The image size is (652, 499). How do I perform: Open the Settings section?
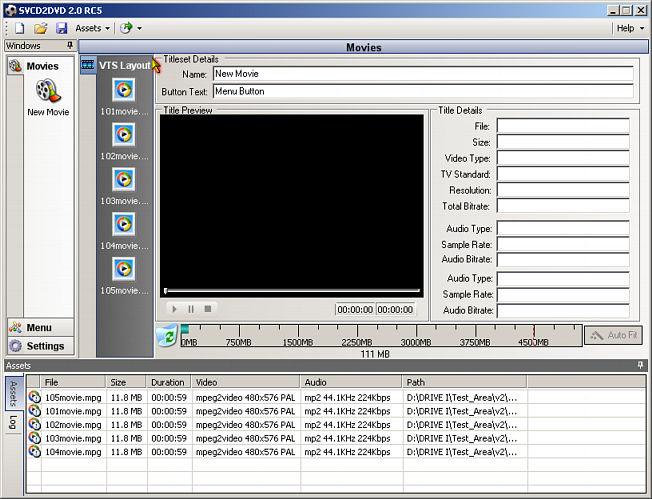point(40,346)
